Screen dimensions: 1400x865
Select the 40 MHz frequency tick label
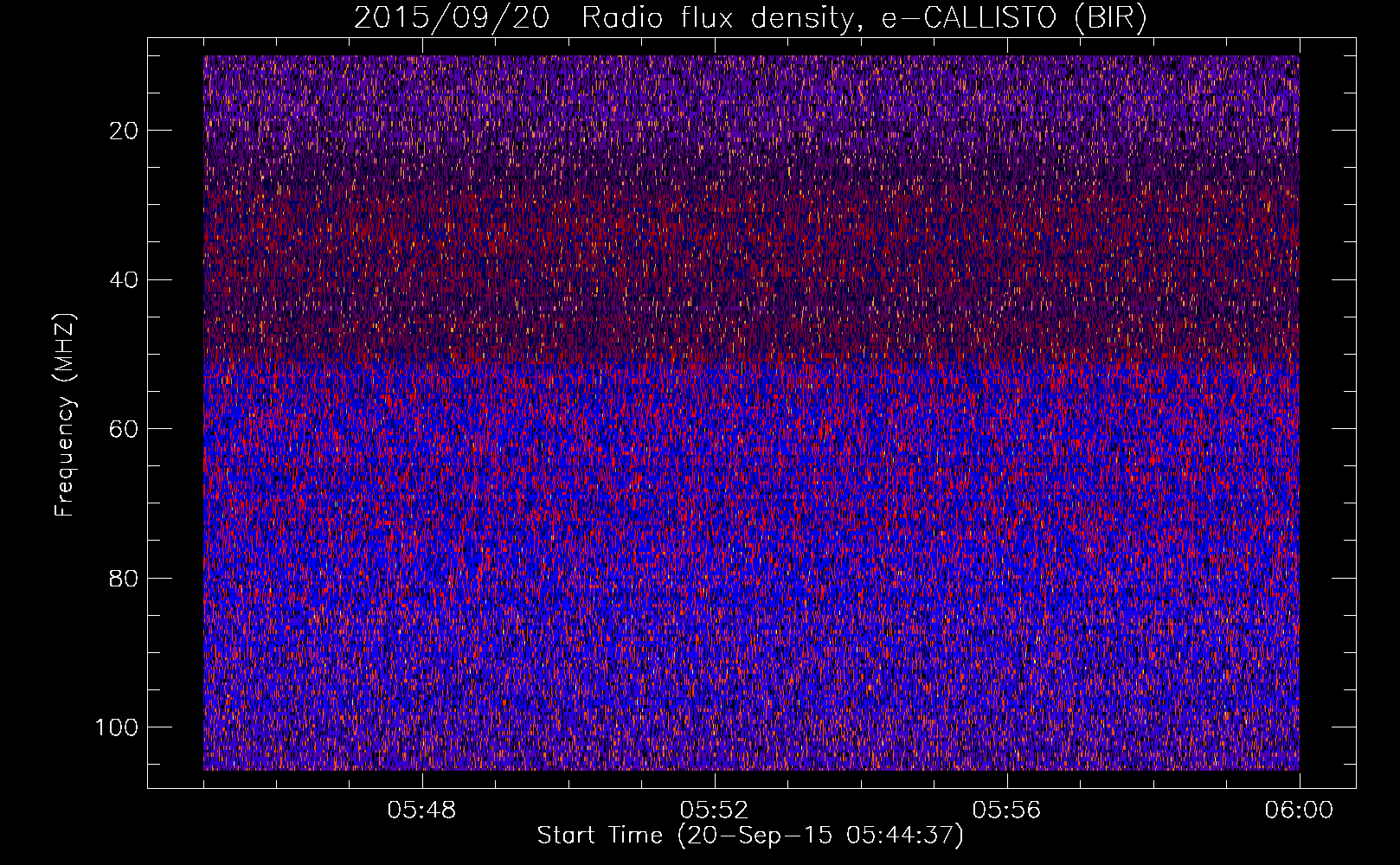pyautogui.click(x=124, y=279)
